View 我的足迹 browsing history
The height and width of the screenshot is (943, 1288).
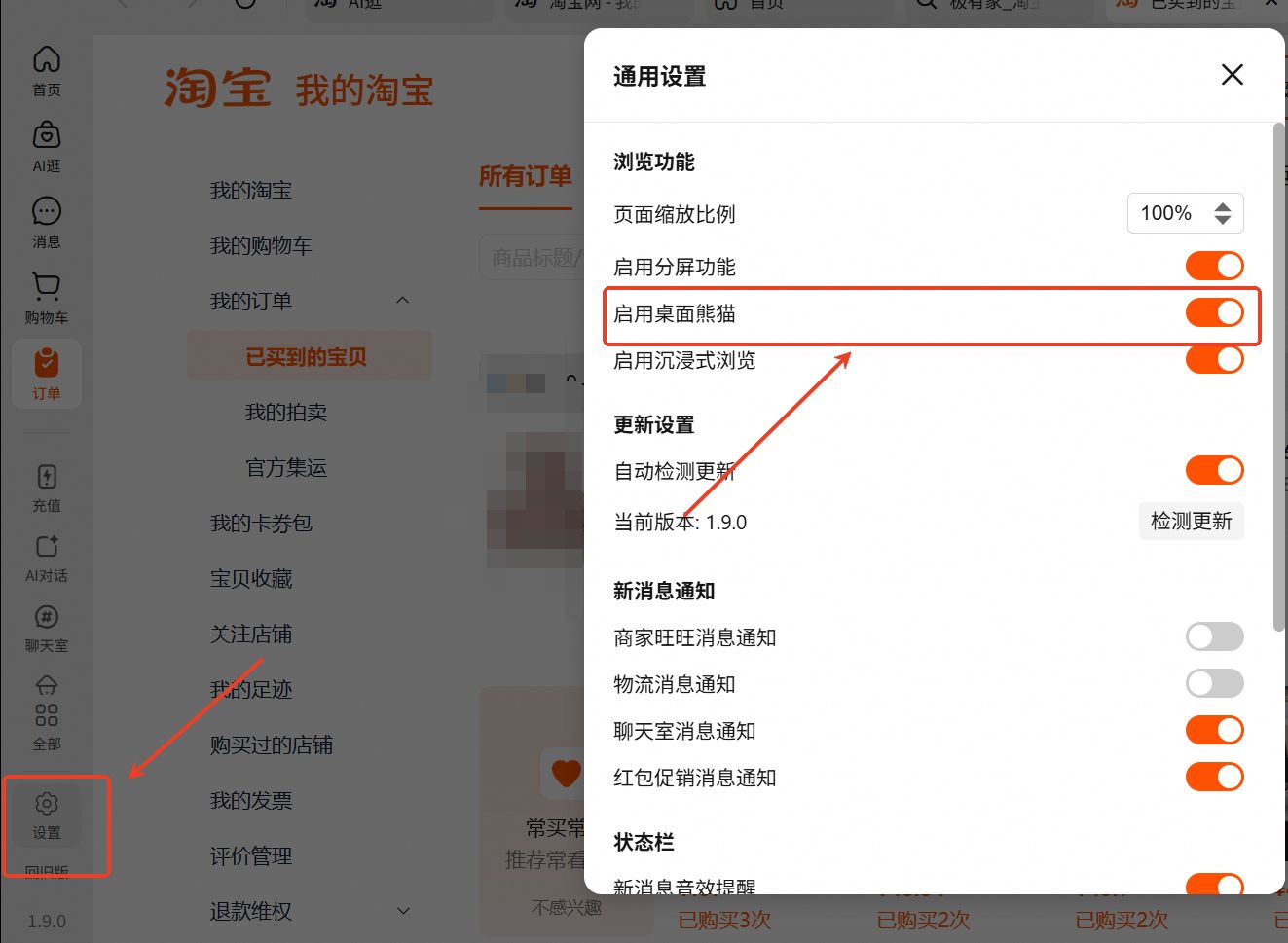click(251, 690)
